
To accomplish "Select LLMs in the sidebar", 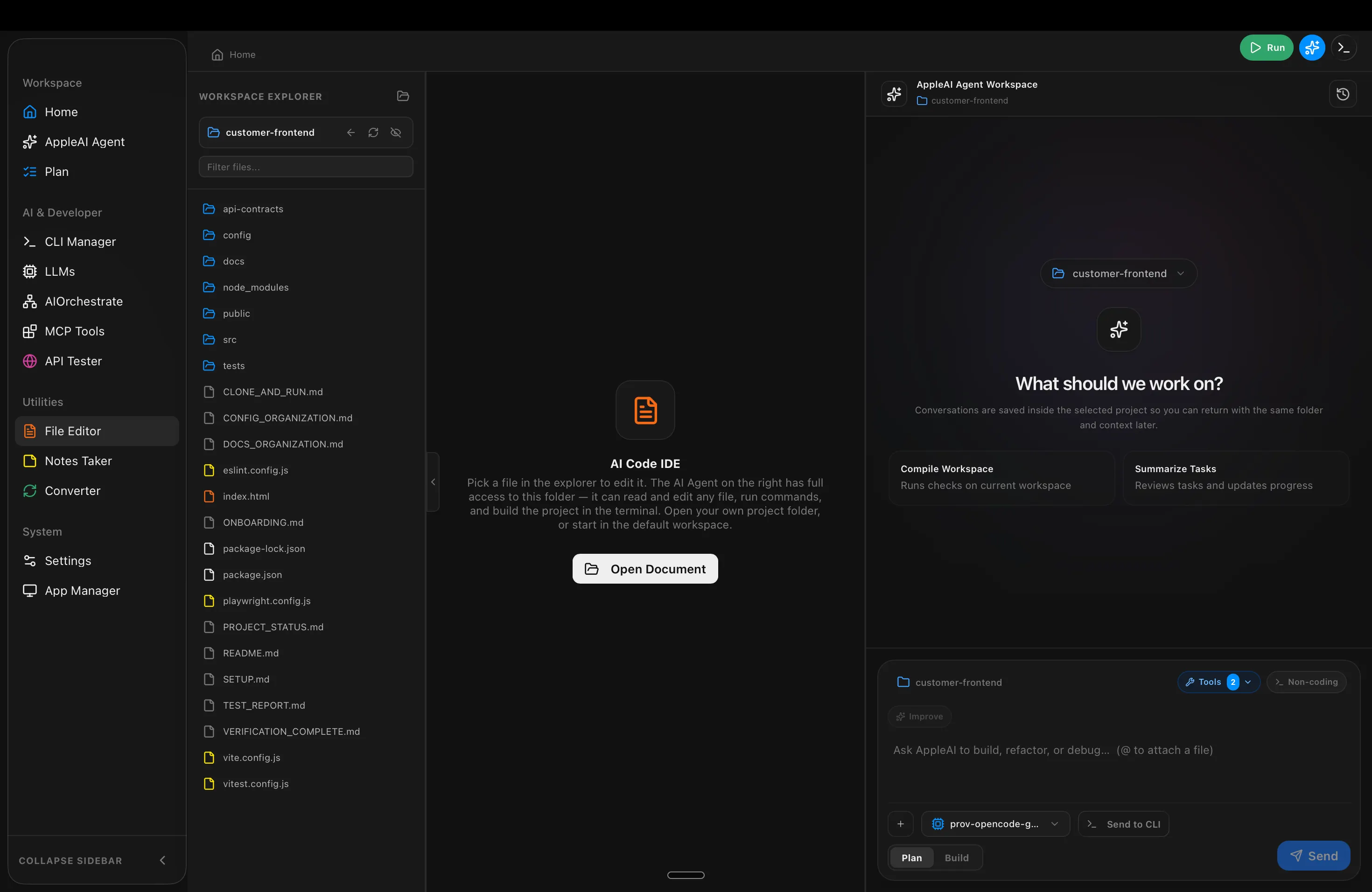I will 96,272.
